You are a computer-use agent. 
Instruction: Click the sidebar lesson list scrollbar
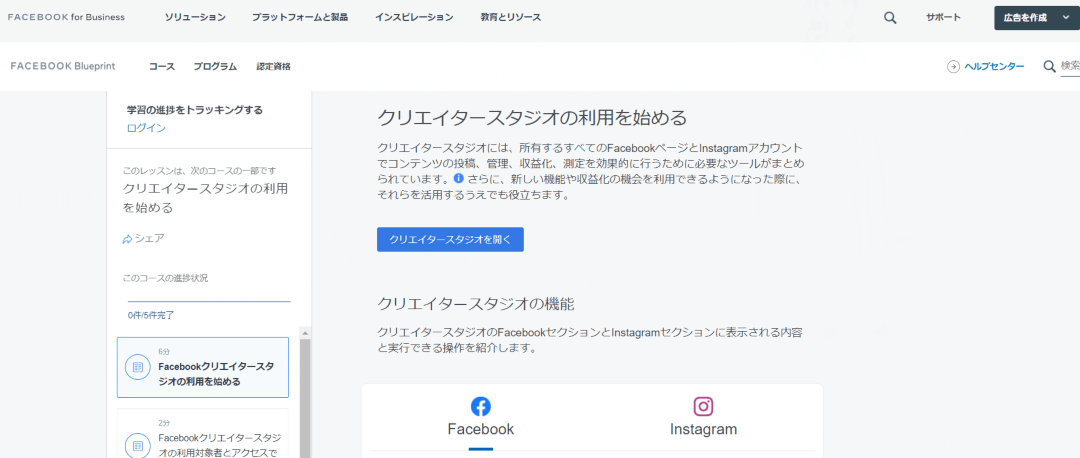coord(304,398)
